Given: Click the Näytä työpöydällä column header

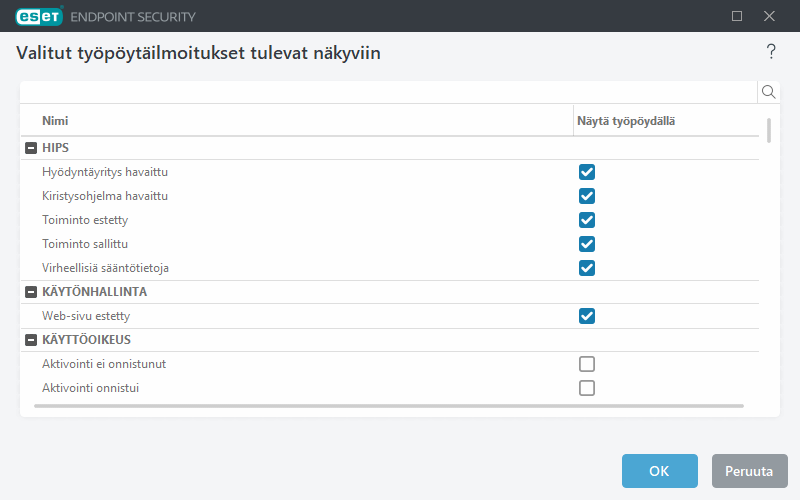Looking at the screenshot, I should point(626,121).
